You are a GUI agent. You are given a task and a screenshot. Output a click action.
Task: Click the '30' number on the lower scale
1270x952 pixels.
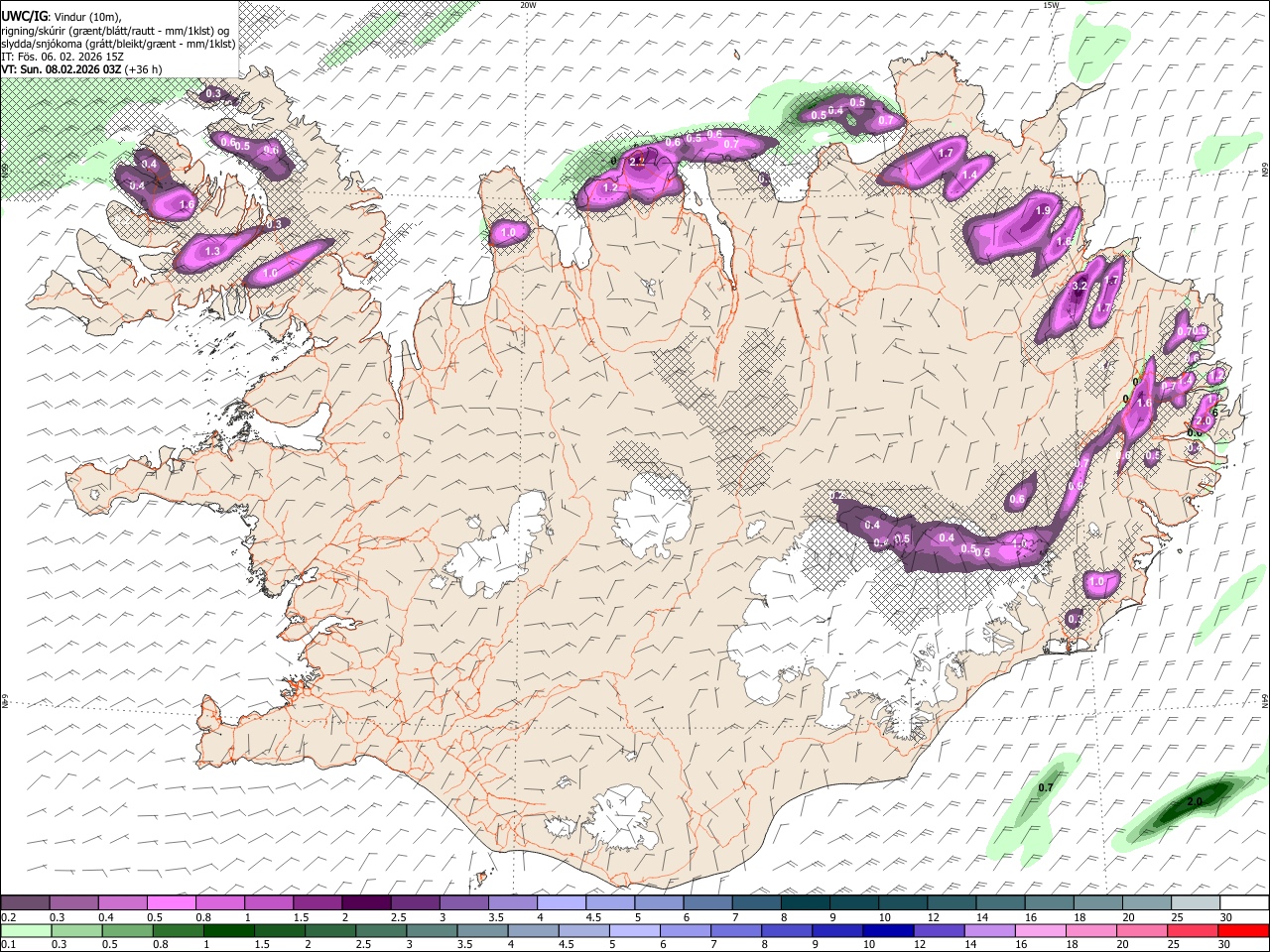click(1224, 944)
